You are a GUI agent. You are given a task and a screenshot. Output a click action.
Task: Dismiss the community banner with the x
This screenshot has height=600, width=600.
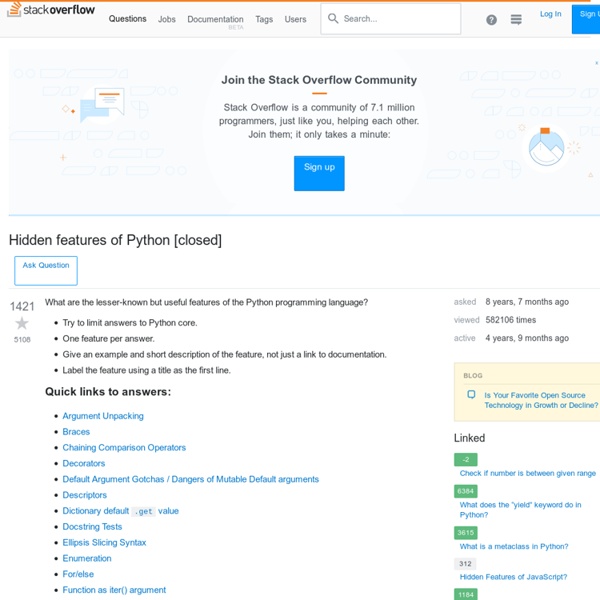596,63
